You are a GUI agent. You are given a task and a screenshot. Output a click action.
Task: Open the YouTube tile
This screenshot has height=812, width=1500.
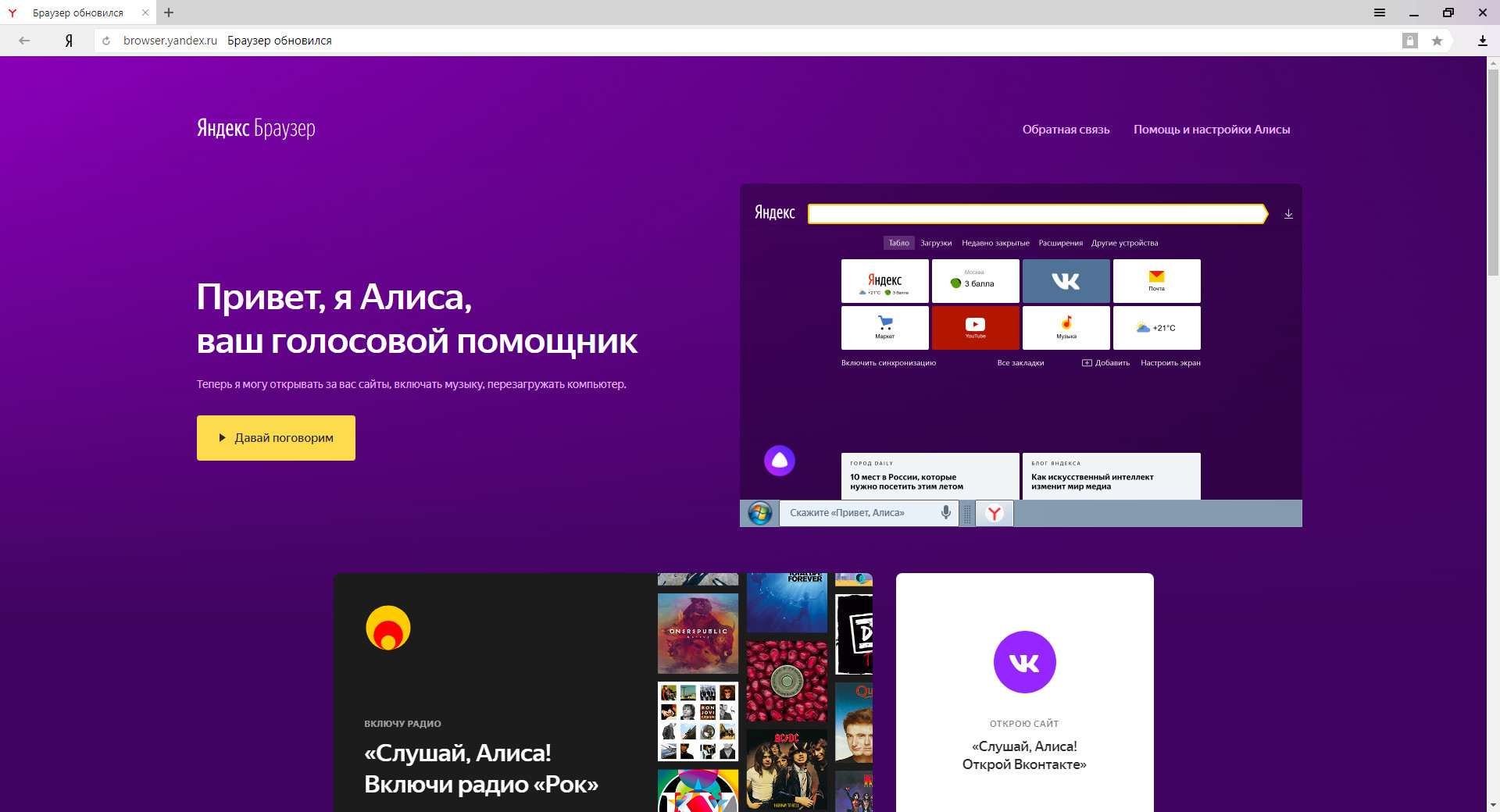976,328
